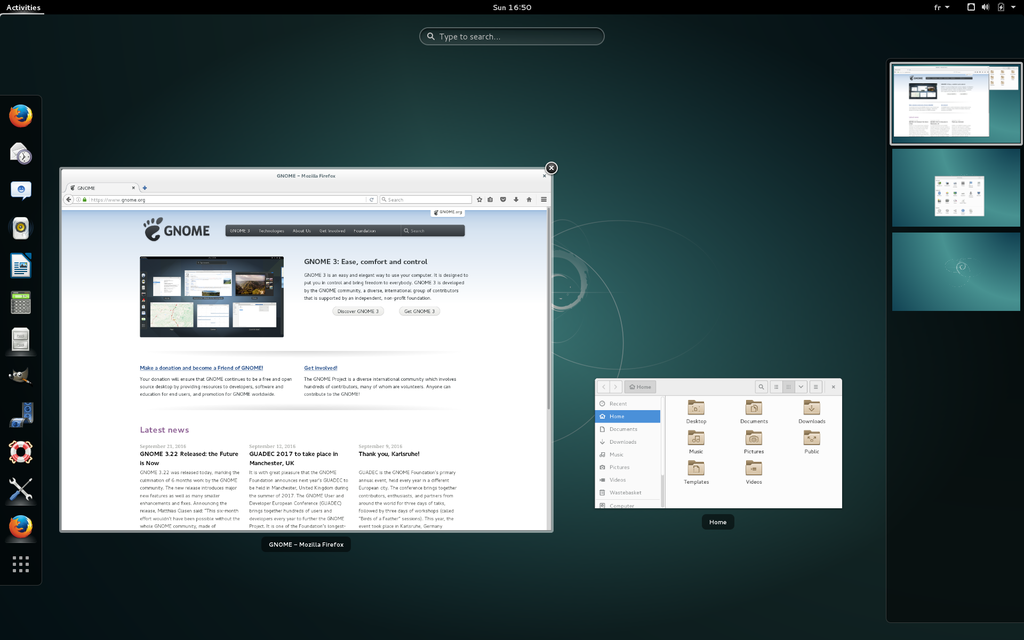Click the Home path button in the Files header

click(x=640, y=387)
